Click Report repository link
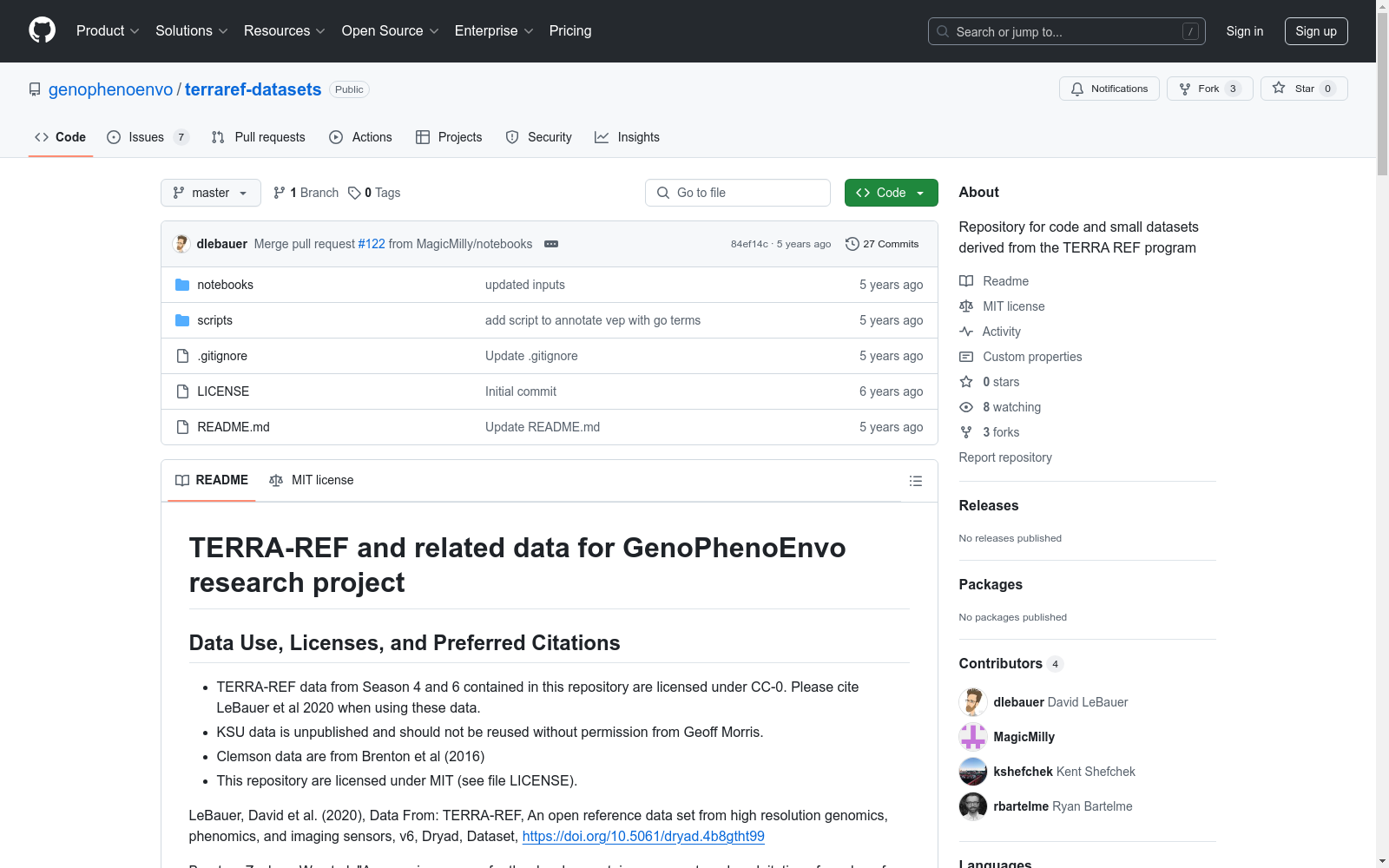1389x868 pixels. tap(1005, 457)
